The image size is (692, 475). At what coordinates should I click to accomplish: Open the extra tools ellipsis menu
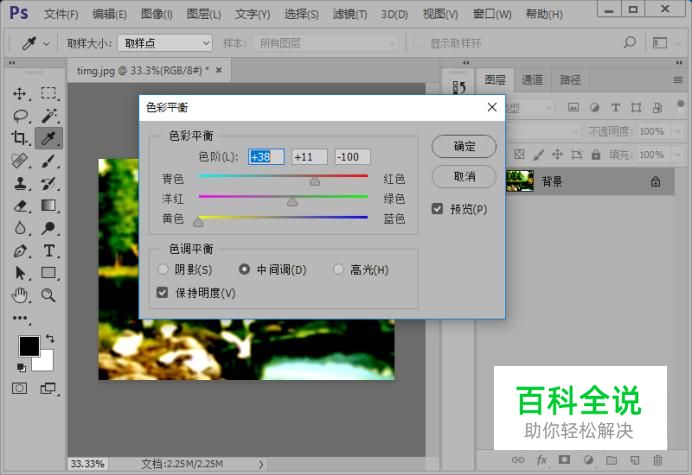click(20, 318)
